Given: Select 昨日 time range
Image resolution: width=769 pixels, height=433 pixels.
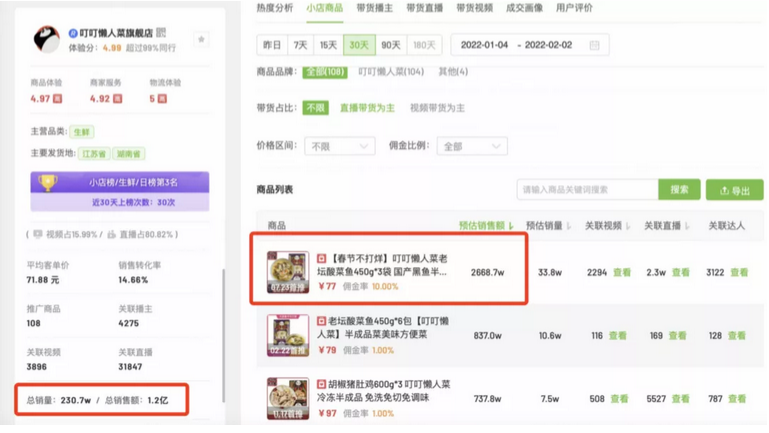Looking at the screenshot, I should pos(272,45).
